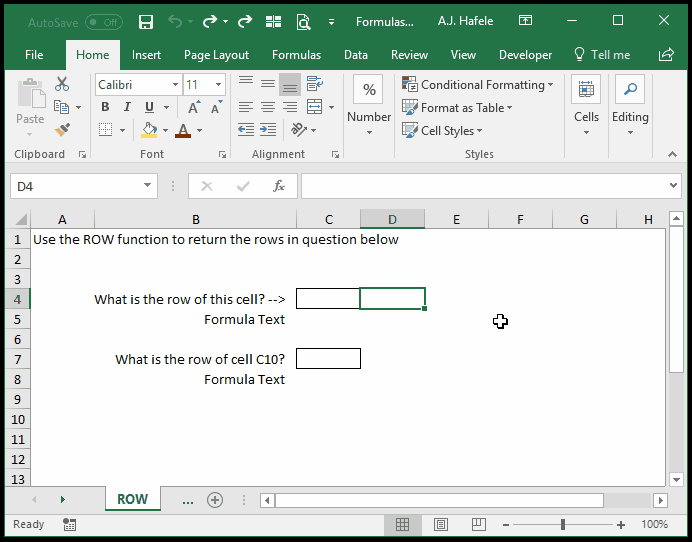Expand the Name Box dropdown arrow

[147, 185]
